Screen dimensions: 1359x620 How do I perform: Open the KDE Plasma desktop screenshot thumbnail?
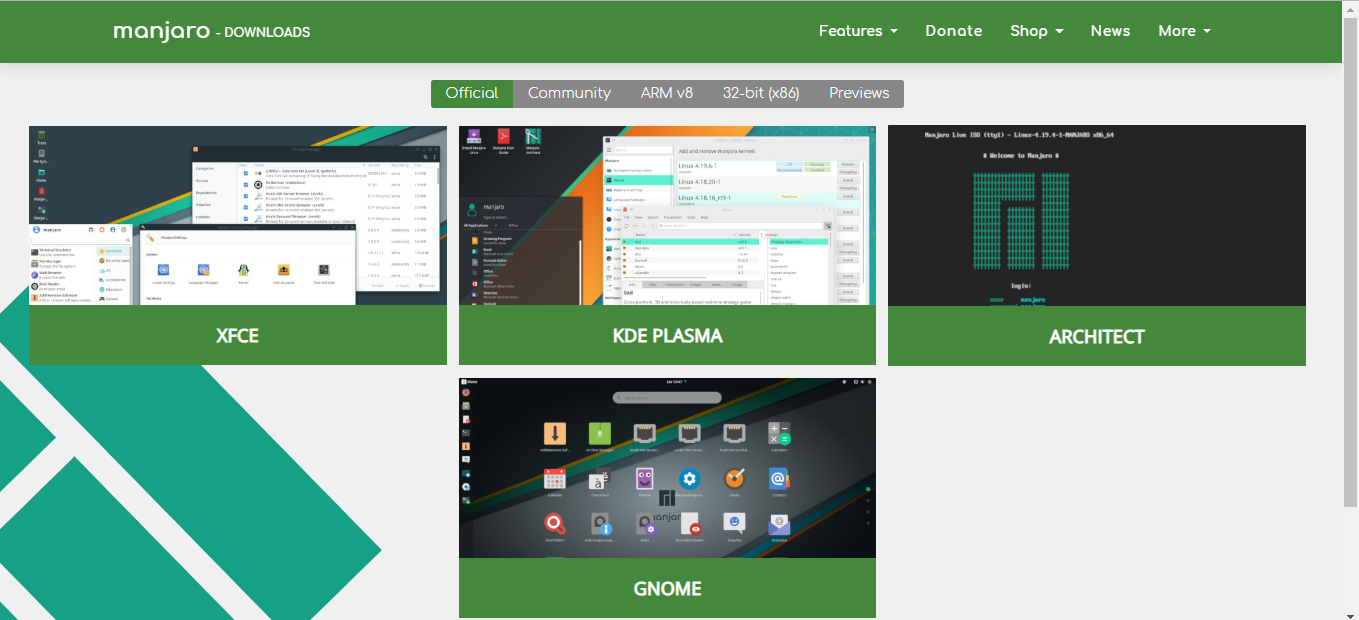tap(667, 216)
